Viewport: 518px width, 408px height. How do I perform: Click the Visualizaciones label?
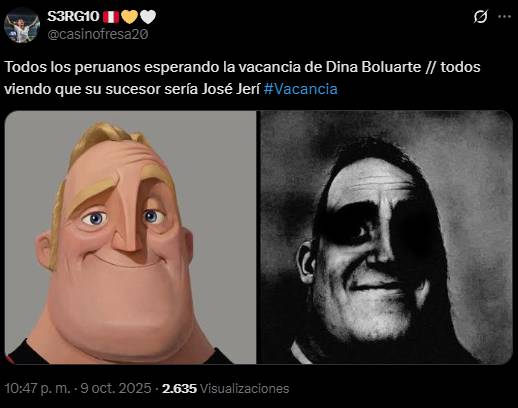point(244,389)
